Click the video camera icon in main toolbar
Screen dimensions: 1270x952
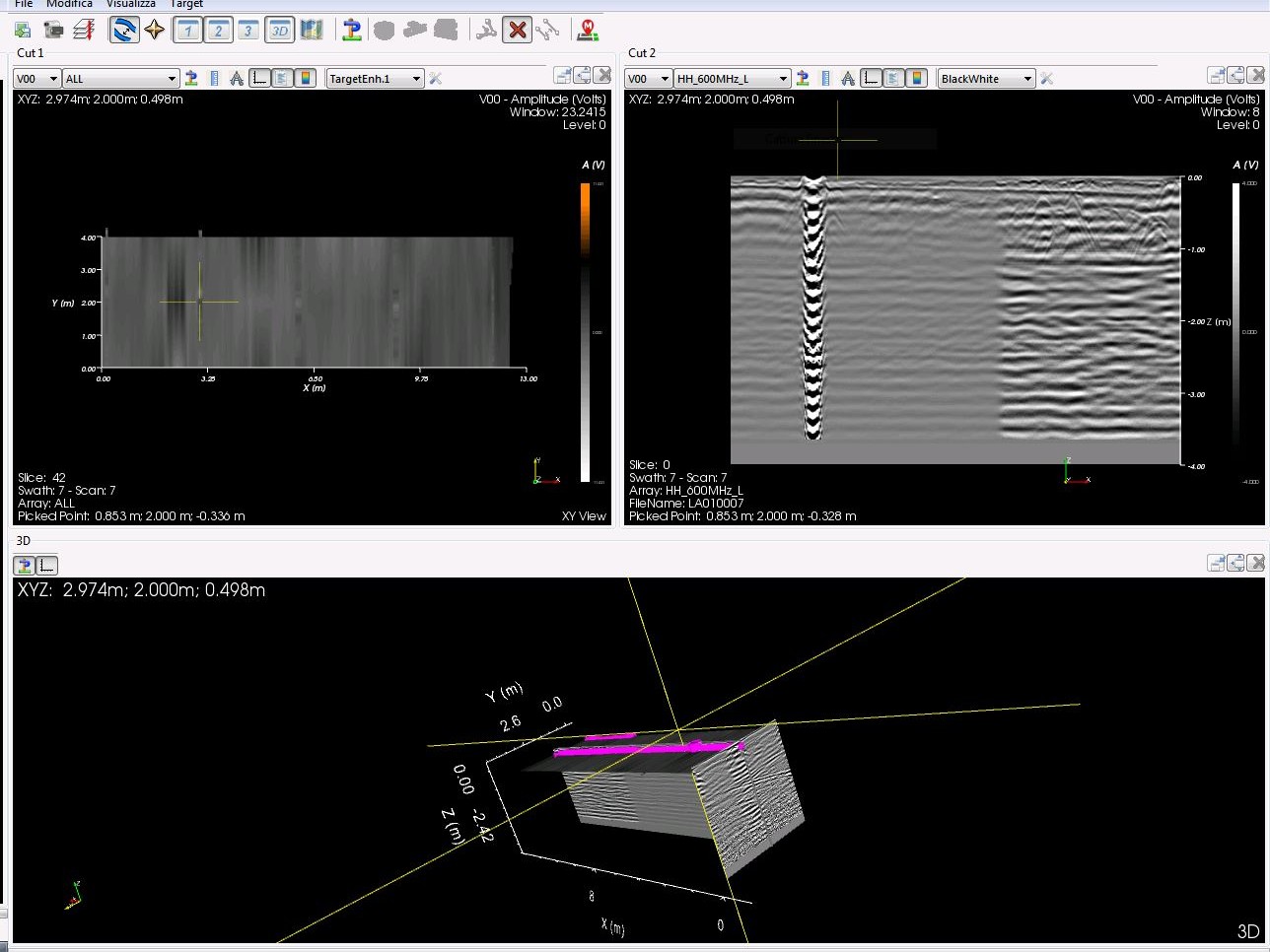click(x=53, y=31)
